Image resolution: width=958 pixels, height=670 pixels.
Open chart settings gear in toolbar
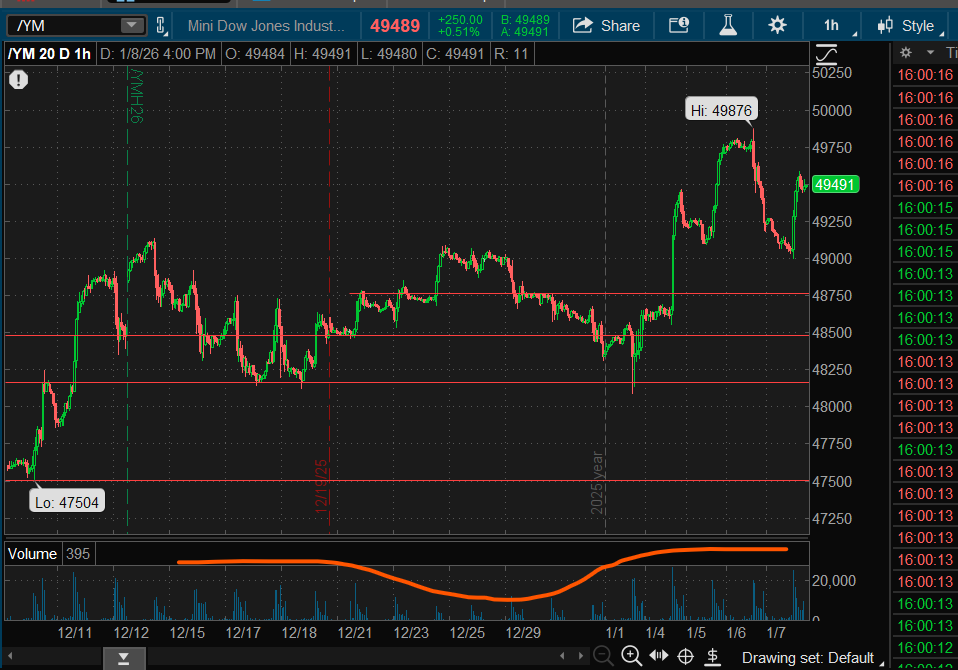777,26
